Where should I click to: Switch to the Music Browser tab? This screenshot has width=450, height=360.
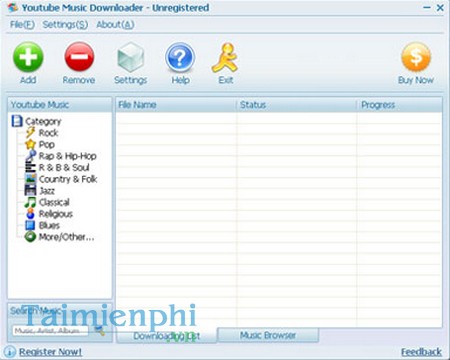268,335
